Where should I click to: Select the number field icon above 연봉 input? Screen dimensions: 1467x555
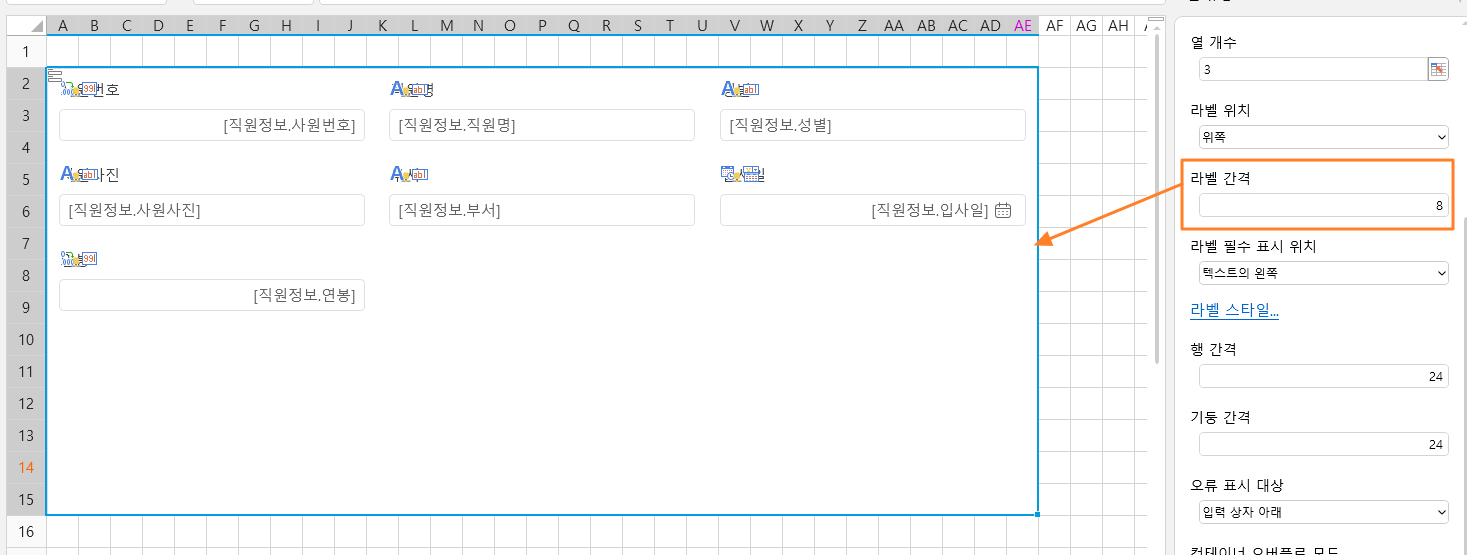pos(79,260)
